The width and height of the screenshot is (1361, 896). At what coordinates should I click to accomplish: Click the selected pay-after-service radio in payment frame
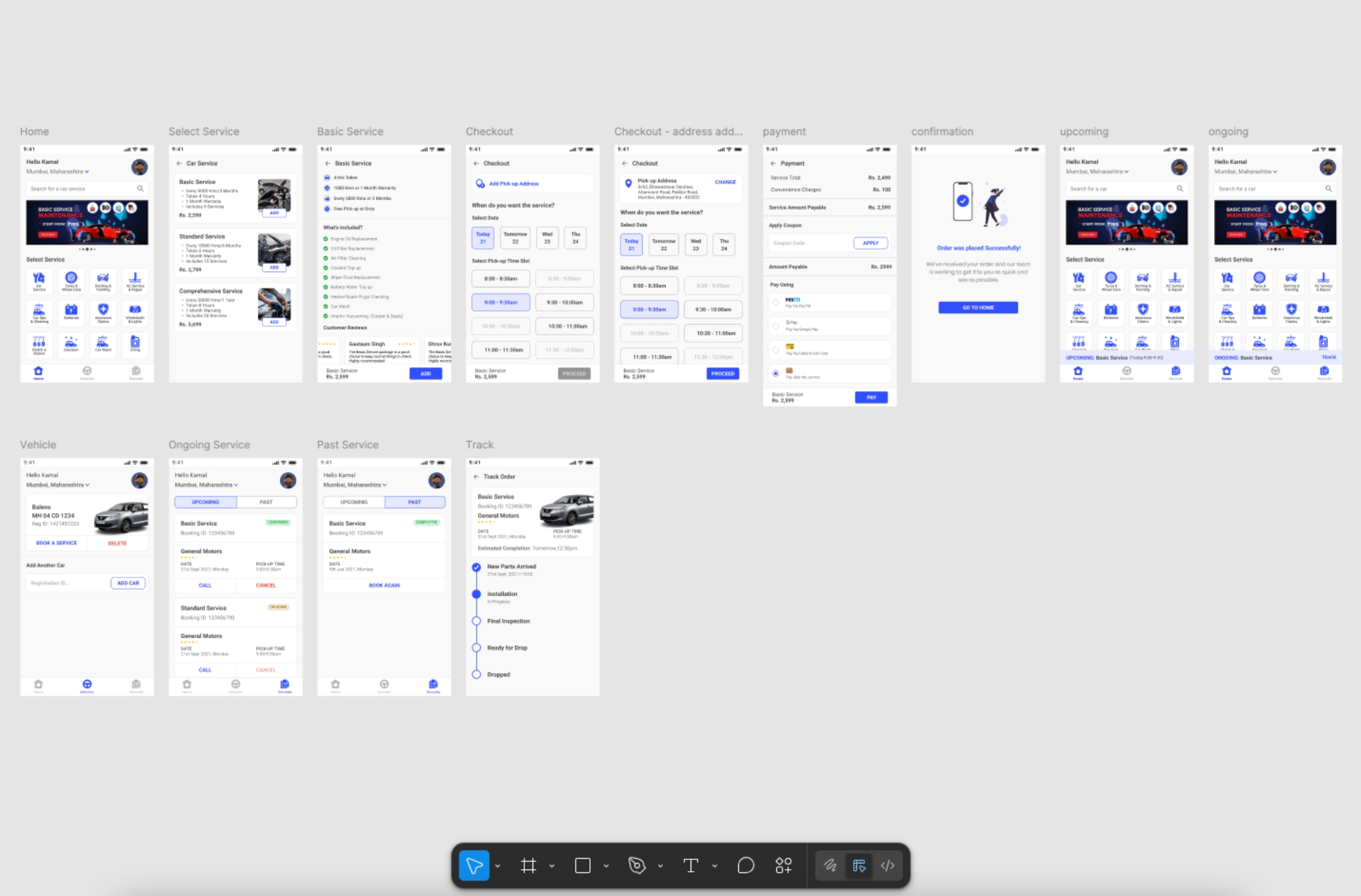[776, 374]
